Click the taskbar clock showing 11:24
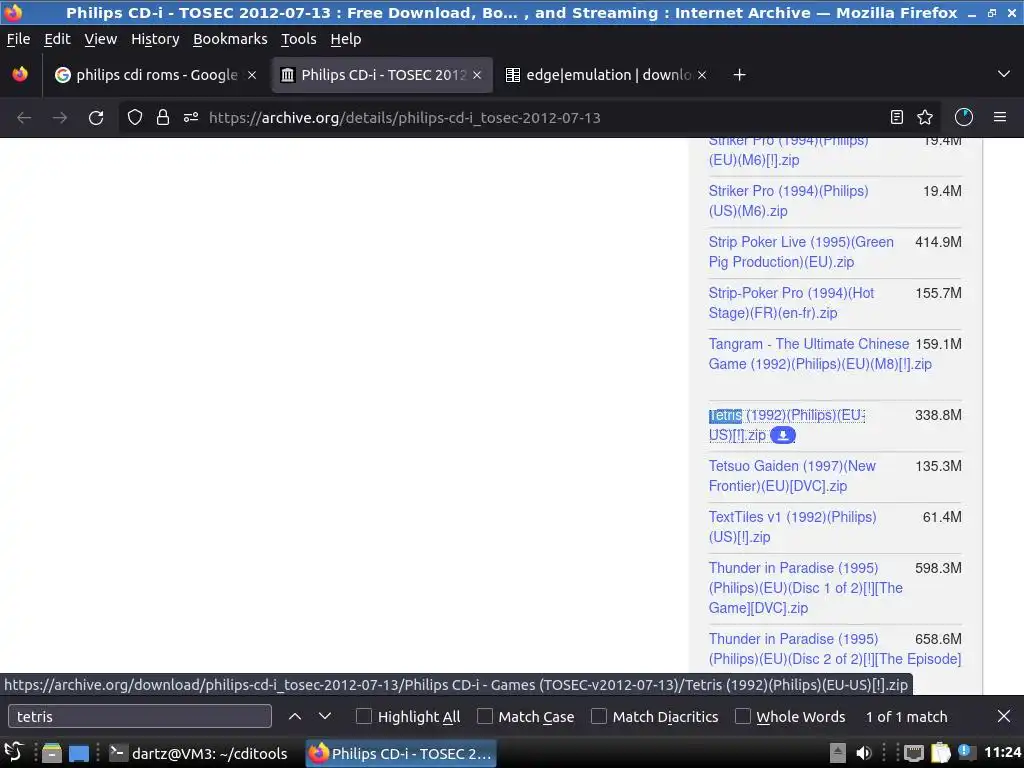1024x768 pixels. [x=1002, y=753]
